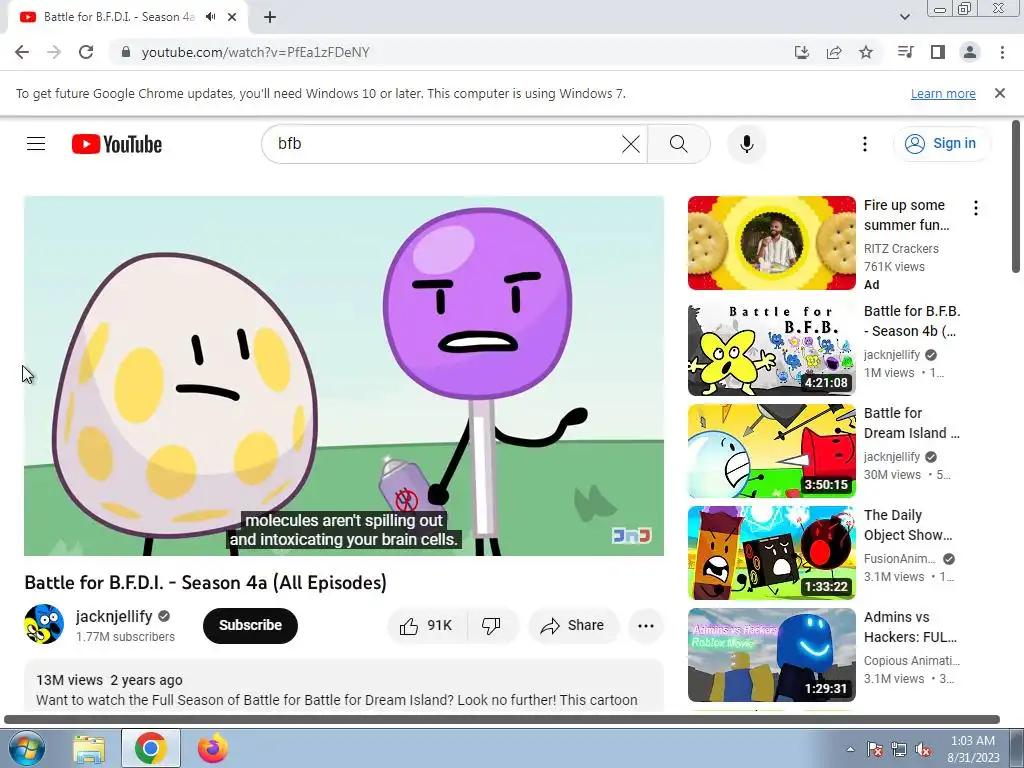Open the taskbar clock and date
This screenshot has width=1024, height=768.
973,749
